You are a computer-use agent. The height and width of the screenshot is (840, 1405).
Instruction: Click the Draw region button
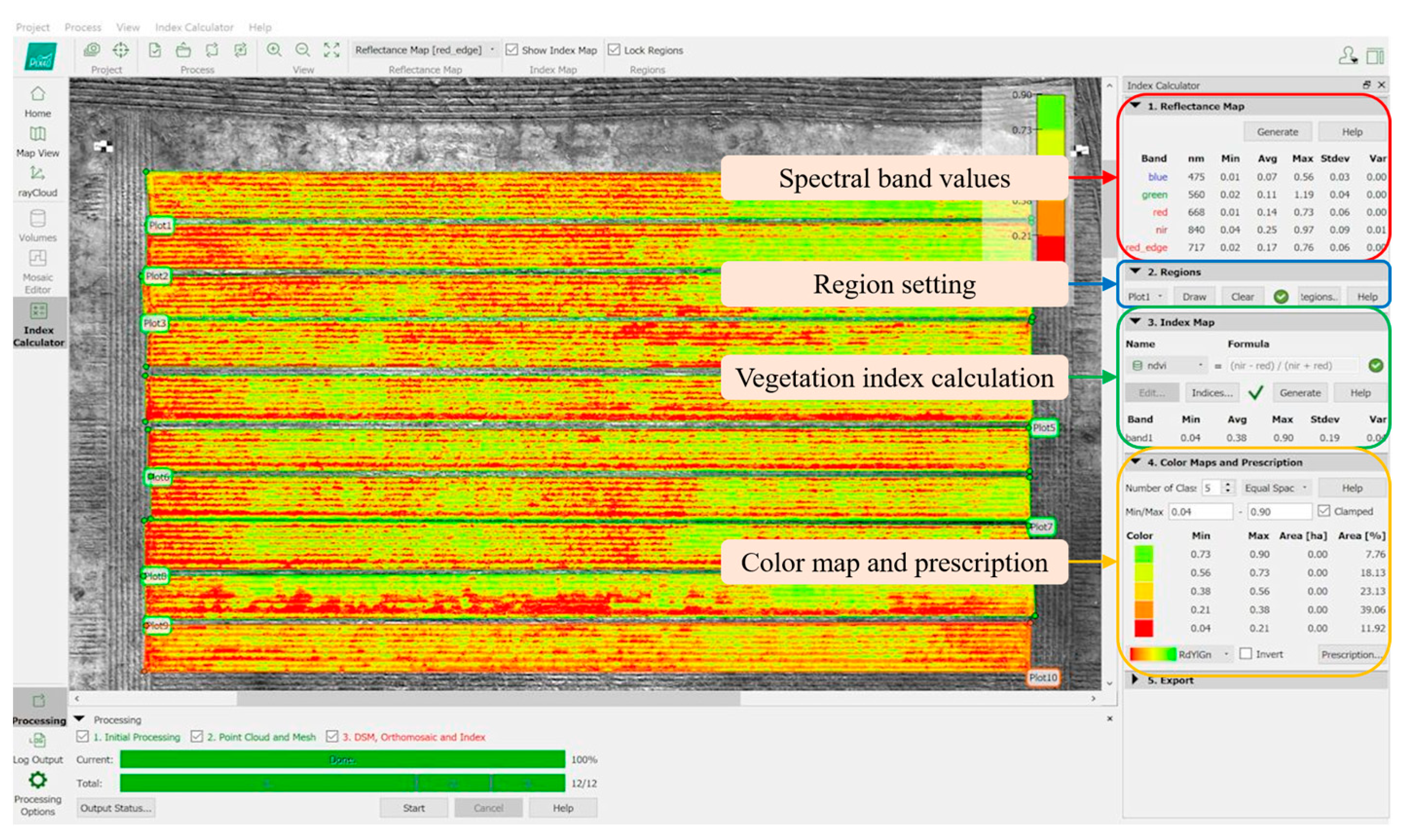point(1194,296)
